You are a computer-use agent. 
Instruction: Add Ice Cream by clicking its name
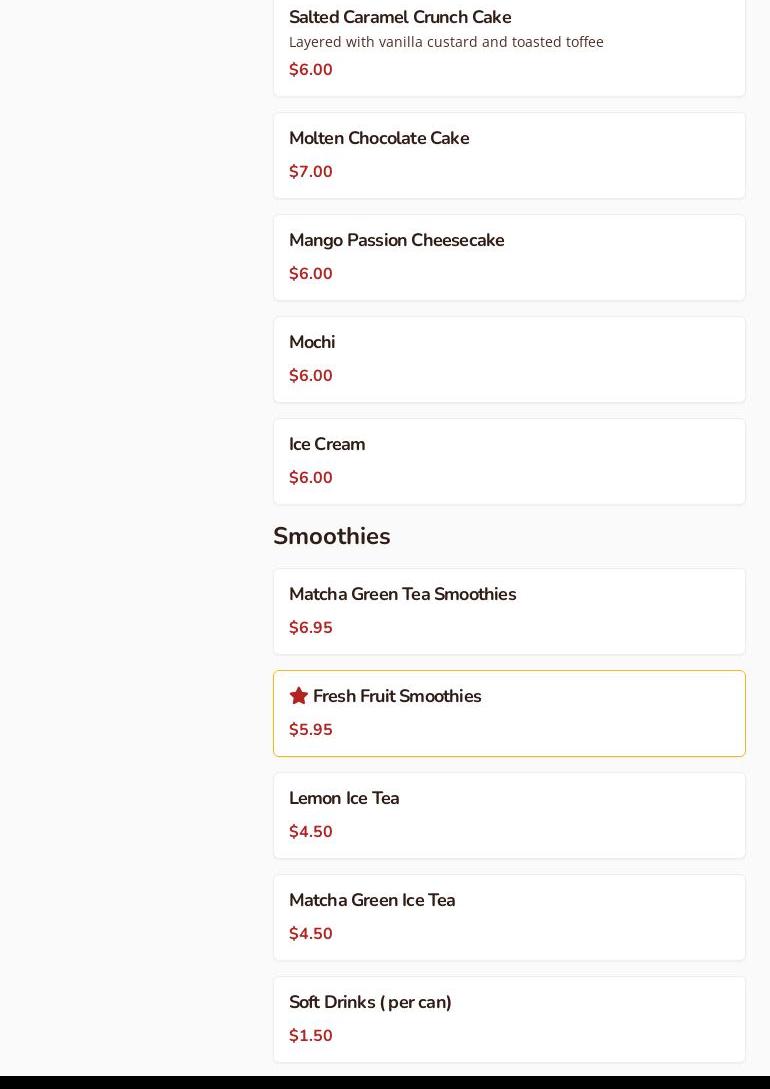[x=327, y=444]
